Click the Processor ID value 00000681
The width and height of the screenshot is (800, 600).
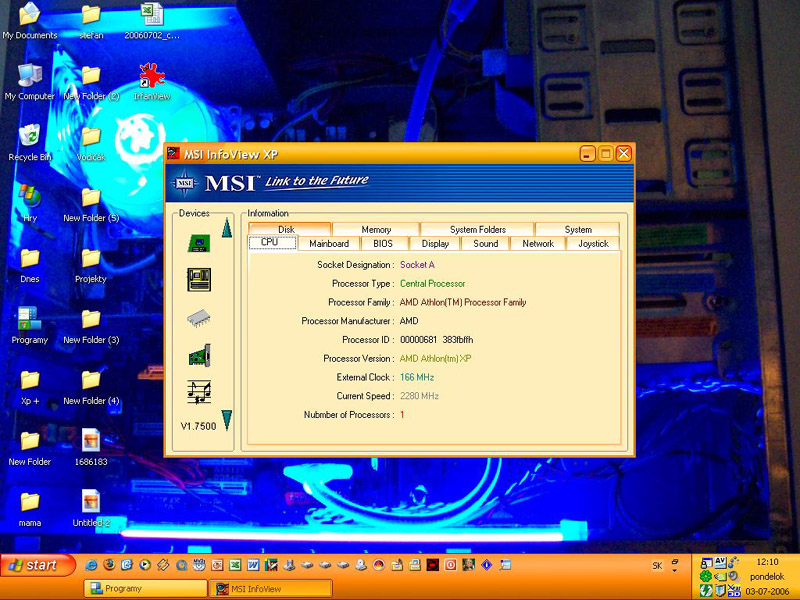click(x=418, y=340)
